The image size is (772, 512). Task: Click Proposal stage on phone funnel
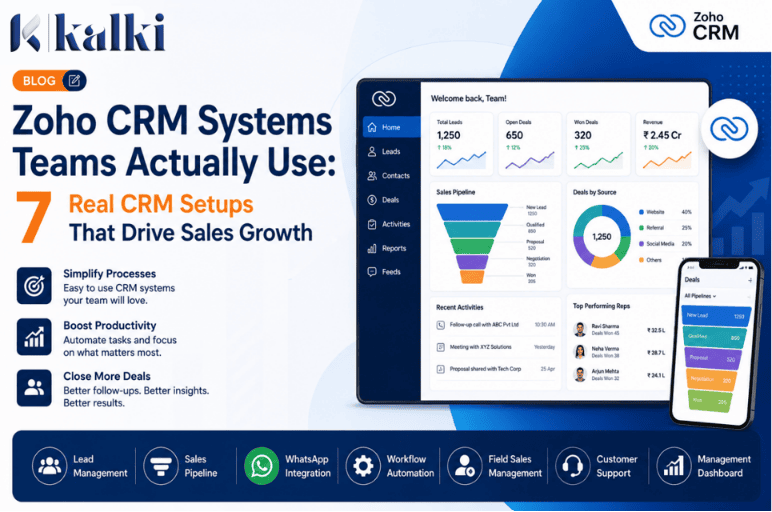(713, 358)
